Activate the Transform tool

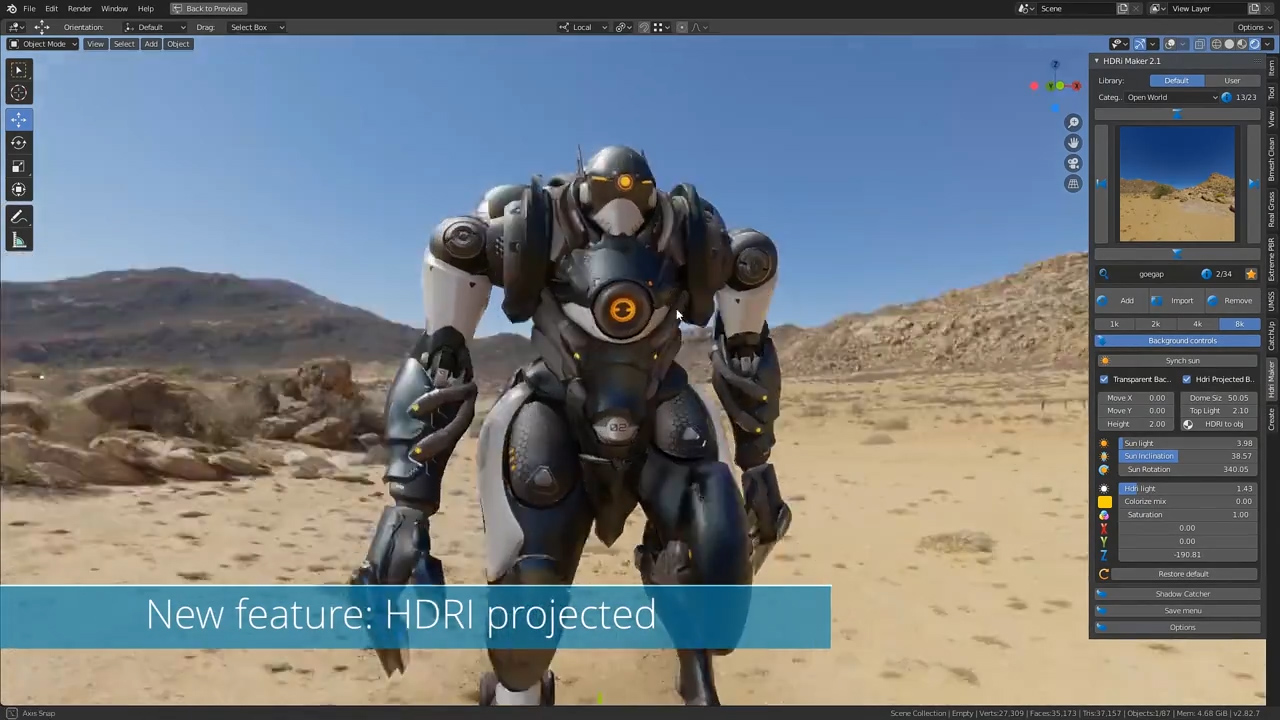(19, 189)
